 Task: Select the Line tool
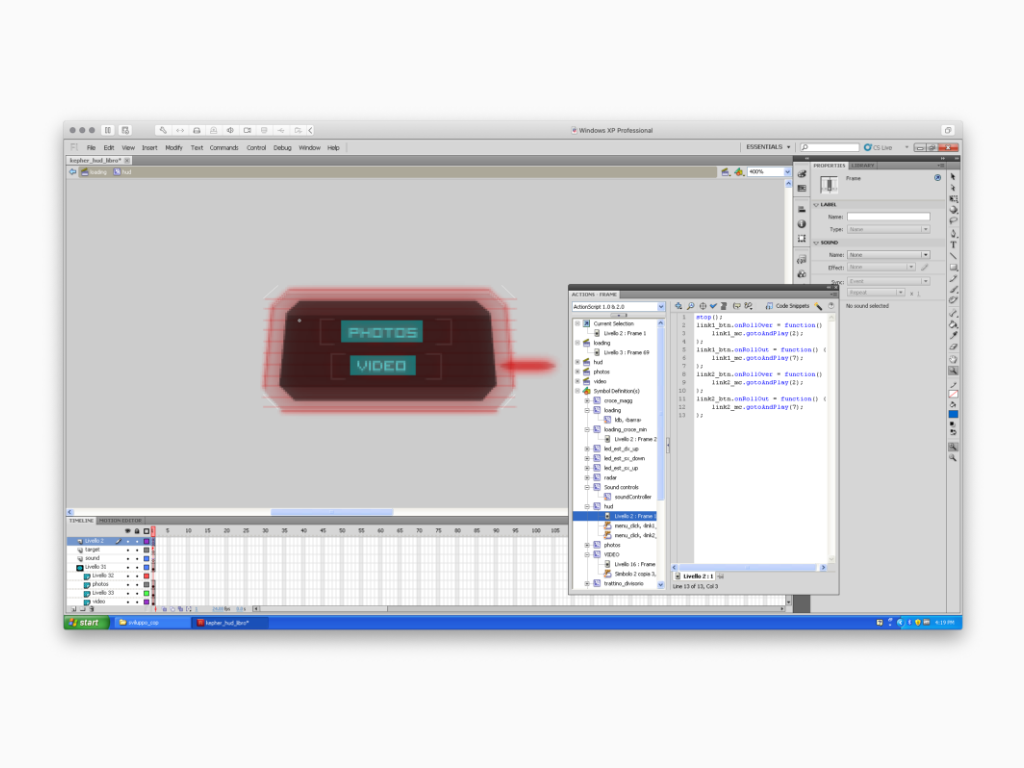(953, 255)
